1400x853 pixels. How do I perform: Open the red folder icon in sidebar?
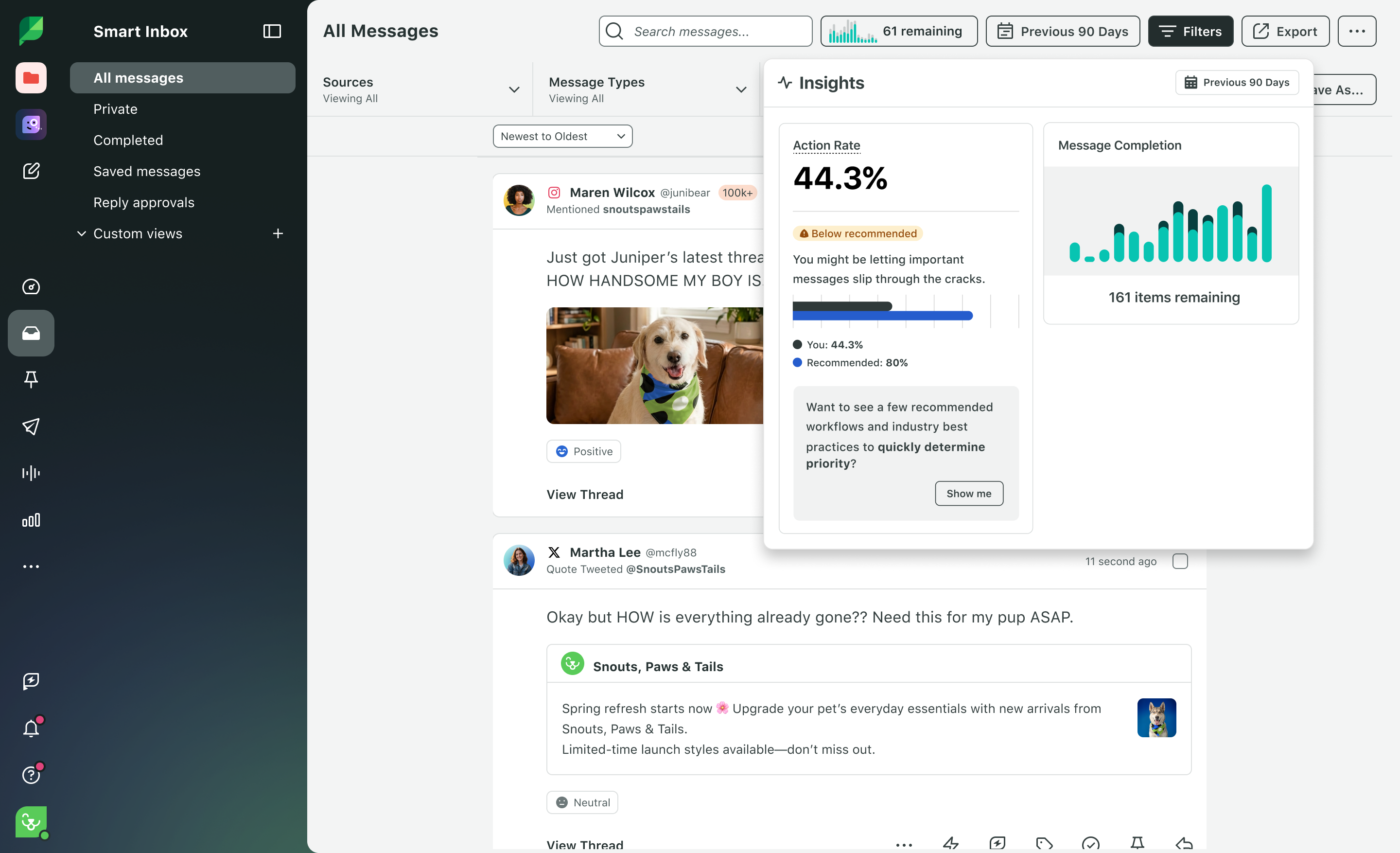point(31,78)
